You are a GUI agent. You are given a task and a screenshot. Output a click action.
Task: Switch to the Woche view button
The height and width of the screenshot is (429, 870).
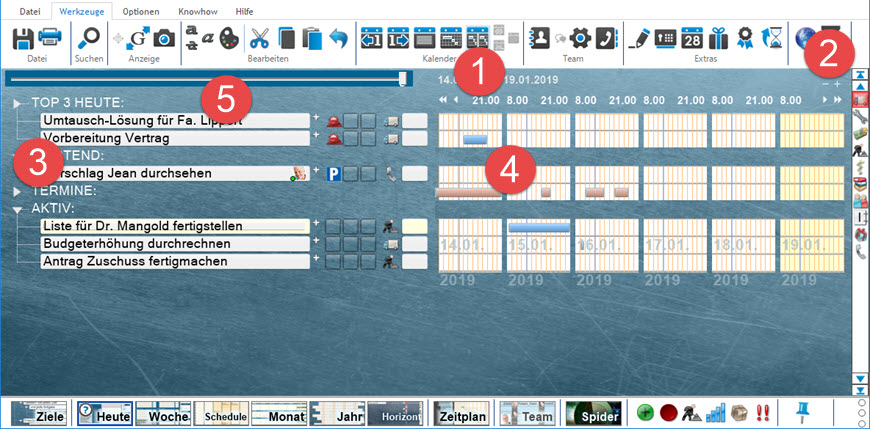point(163,412)
